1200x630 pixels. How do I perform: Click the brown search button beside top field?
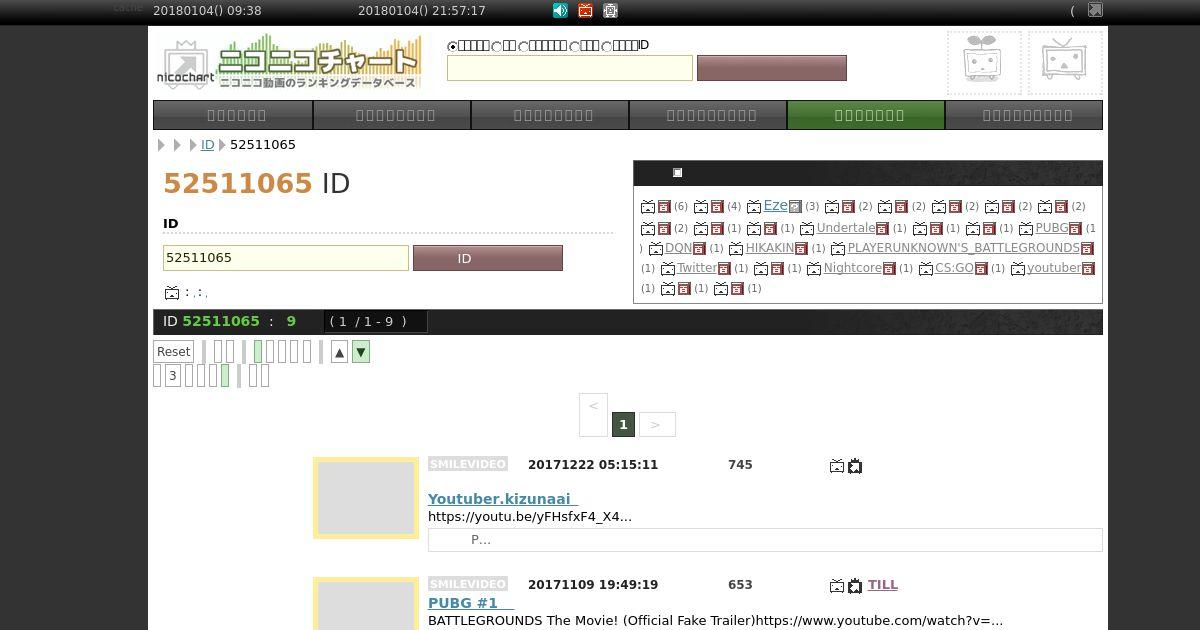tap(771, 68)
